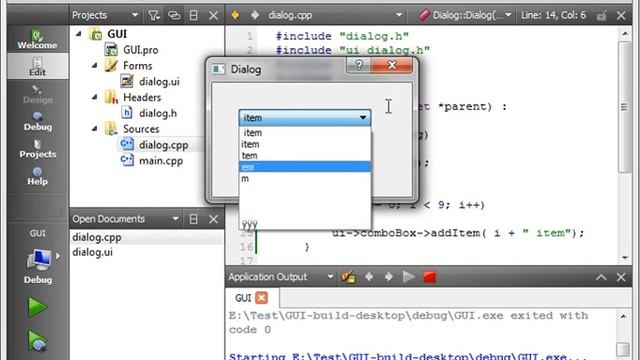Screen dimensions: 640x360
Task: Switch to Edit mode
Action: 37,66
